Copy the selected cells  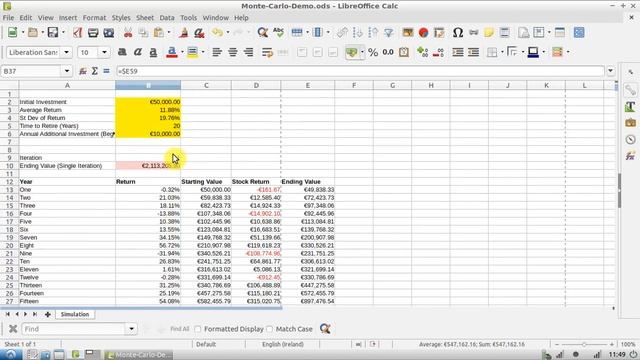point(143,33)
